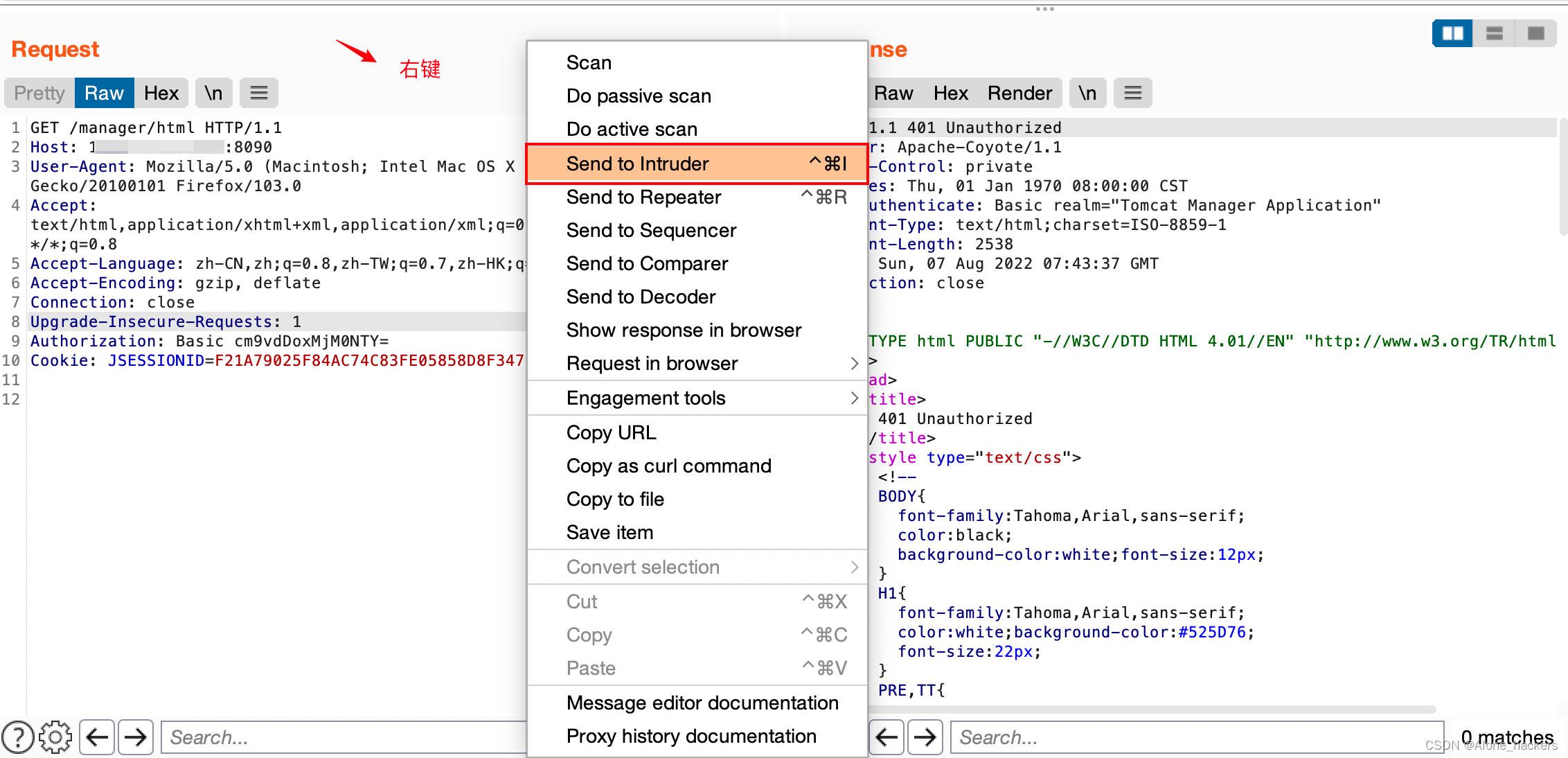This screenshot has width=1568, height=758.
Task: Select combined tabbed layout icon
Action: tap(1535, 33)
